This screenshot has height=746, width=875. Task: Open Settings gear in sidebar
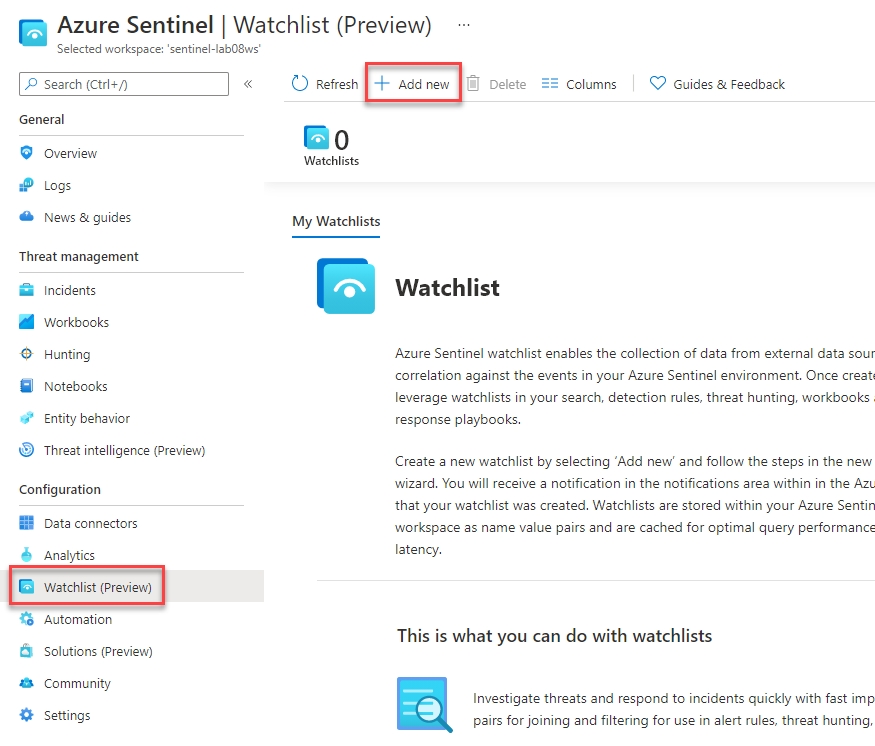[x=27, y=715]
